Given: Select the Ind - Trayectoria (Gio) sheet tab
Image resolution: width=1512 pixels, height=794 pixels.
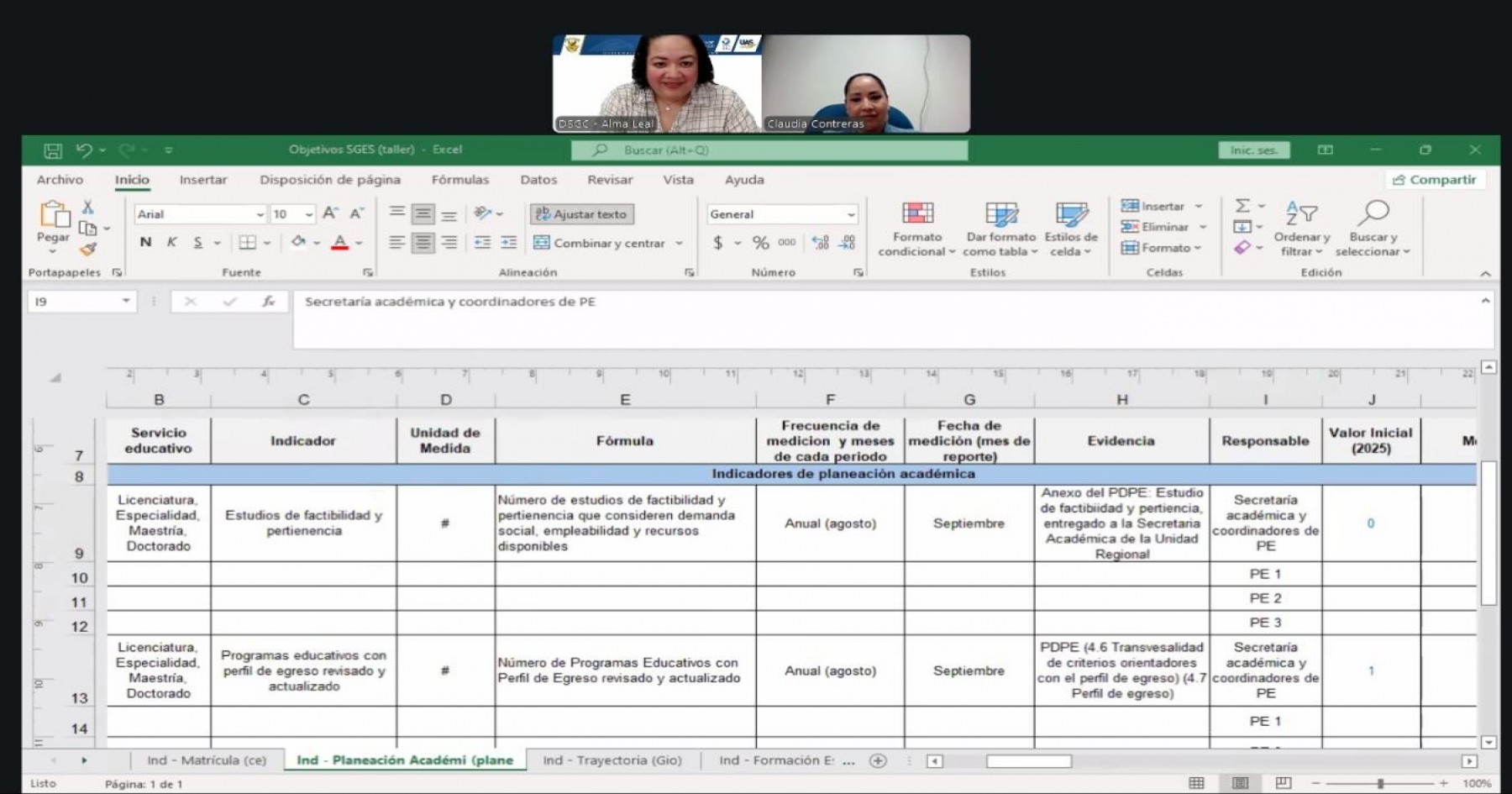Looking at the screenshot, I should (612, 760).
